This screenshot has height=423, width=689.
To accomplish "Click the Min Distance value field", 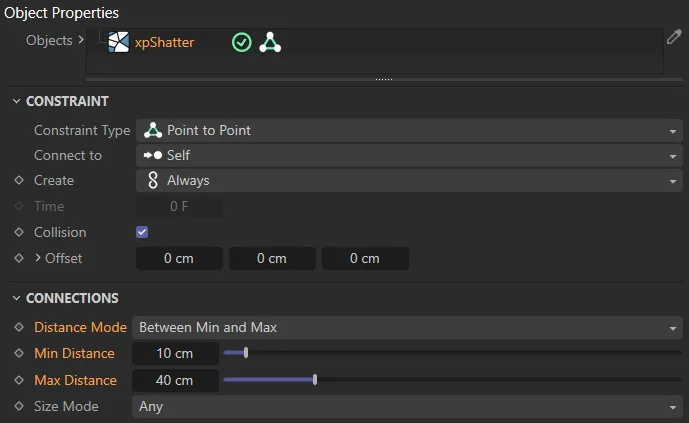I will (177, 354).
